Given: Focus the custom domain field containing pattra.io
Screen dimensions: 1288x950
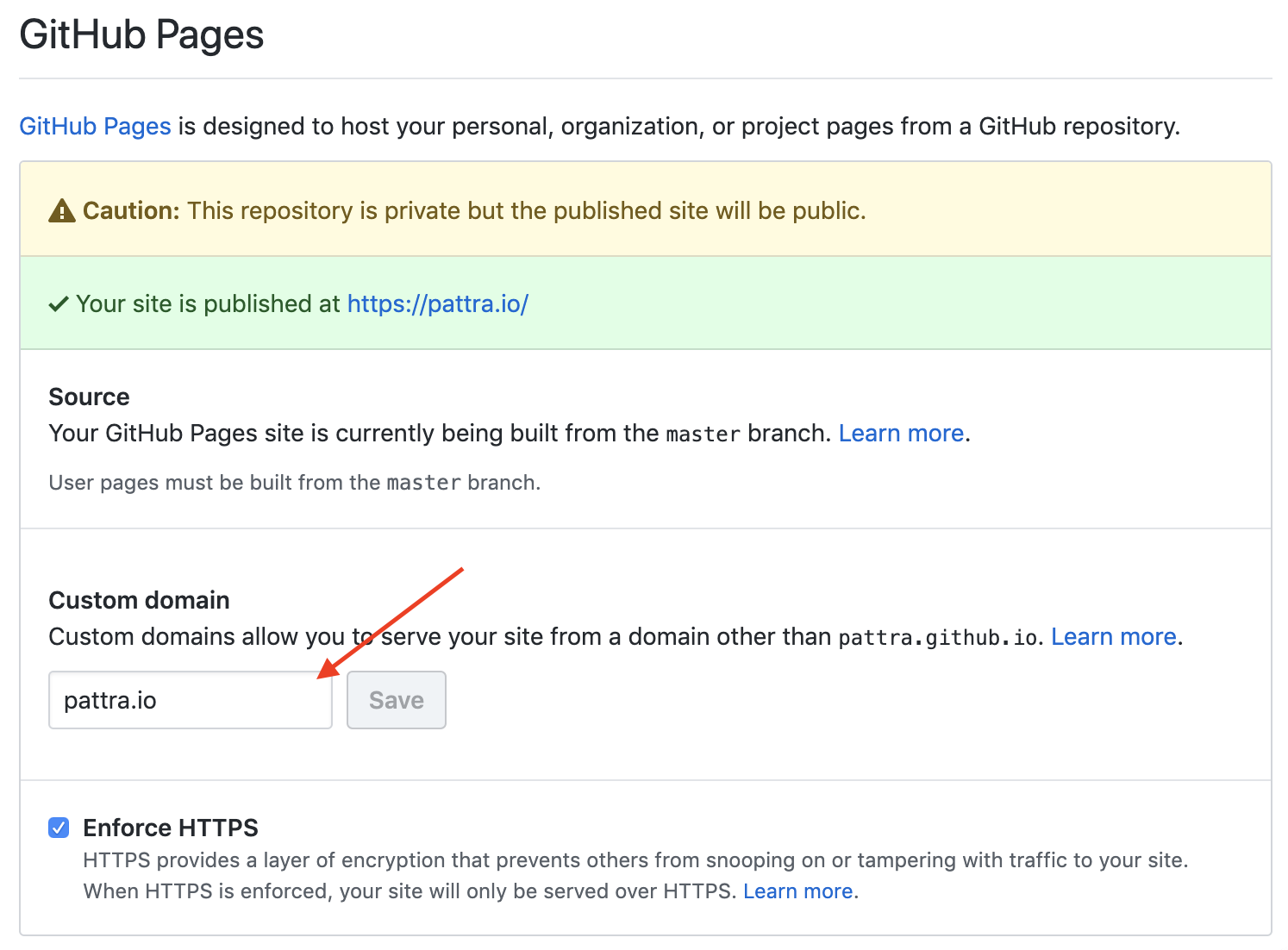Looking at the screenshot, I should pyautogui.click(x=191, y=700).
